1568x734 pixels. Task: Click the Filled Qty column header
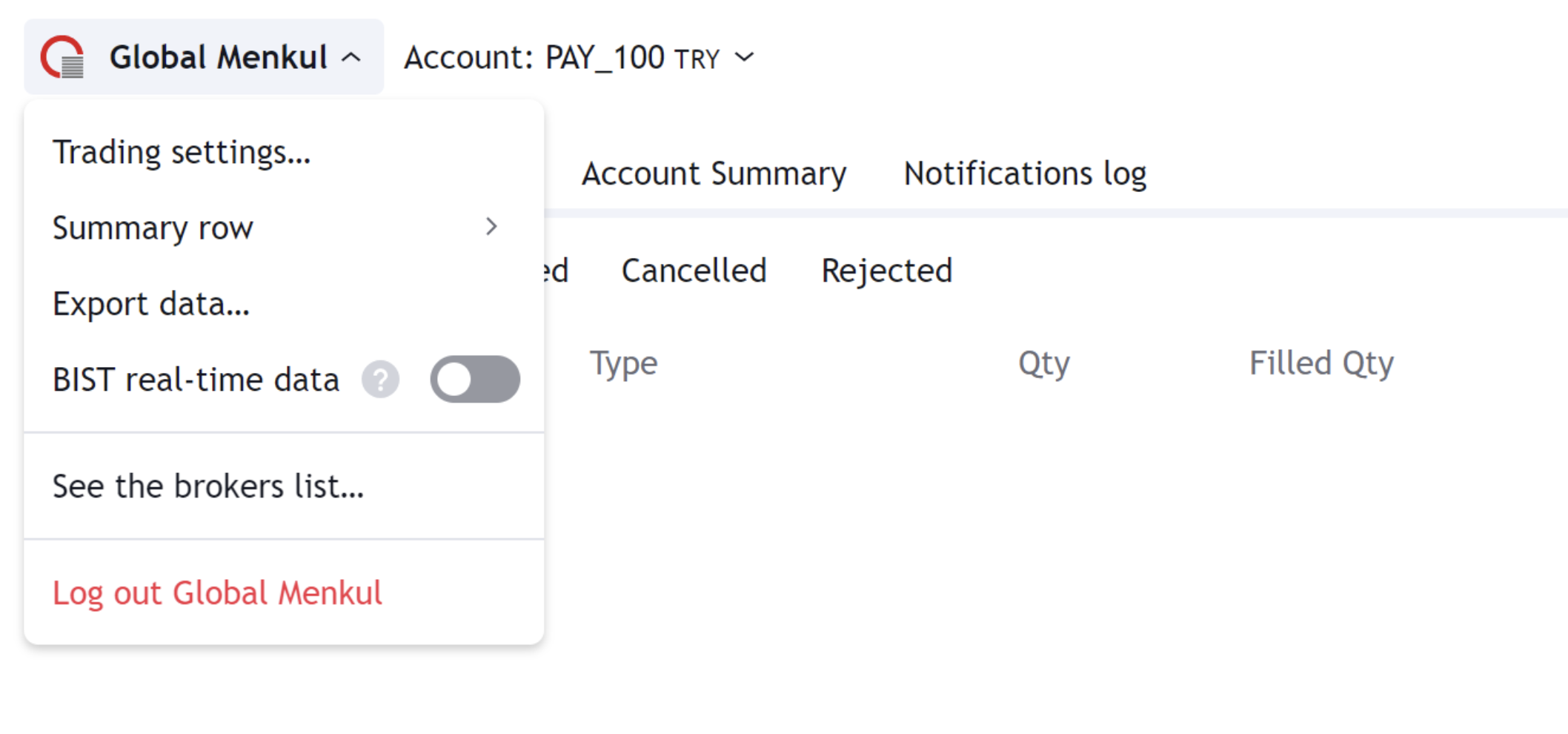[x=1321, y=363]
